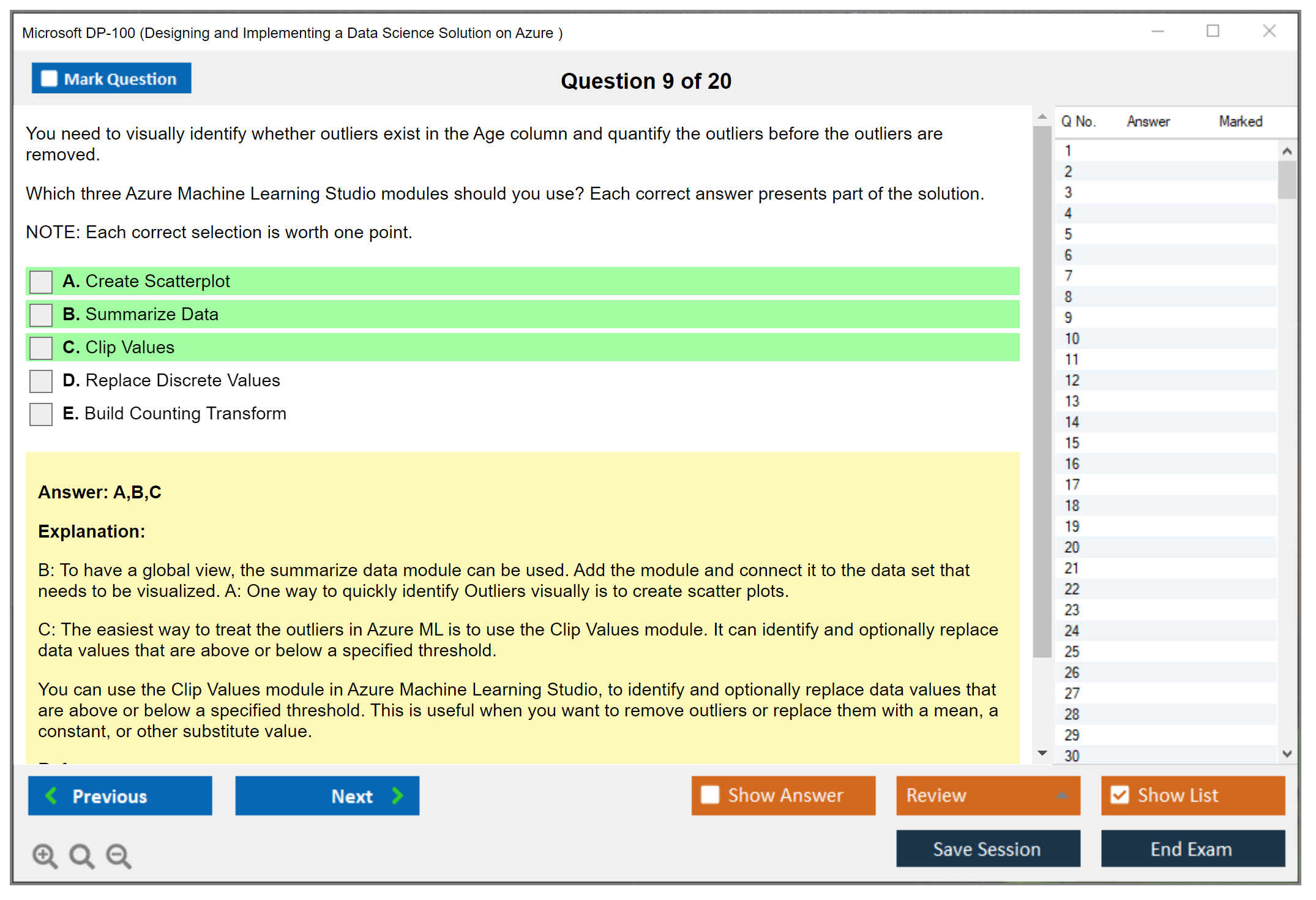The width and height of the screenshot is (1316, 900).
Task: Toggle the Mark Question checkbox
Action: (x=49, y=78)
